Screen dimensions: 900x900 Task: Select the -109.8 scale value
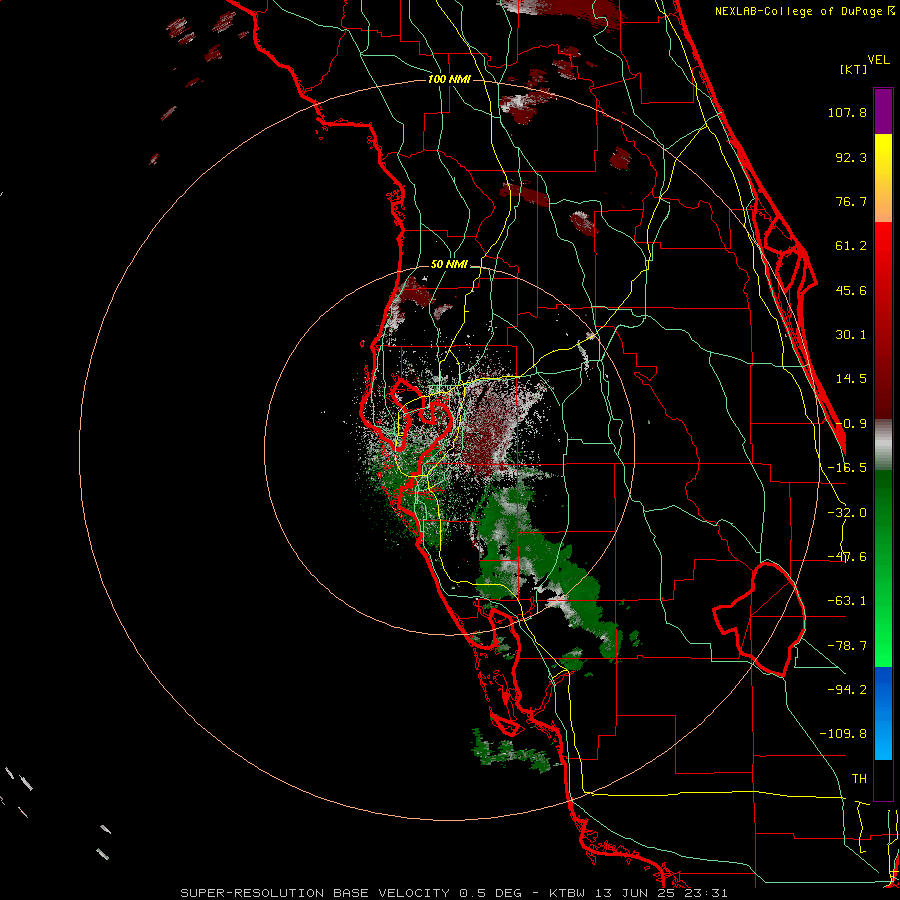tap(843, 734)
